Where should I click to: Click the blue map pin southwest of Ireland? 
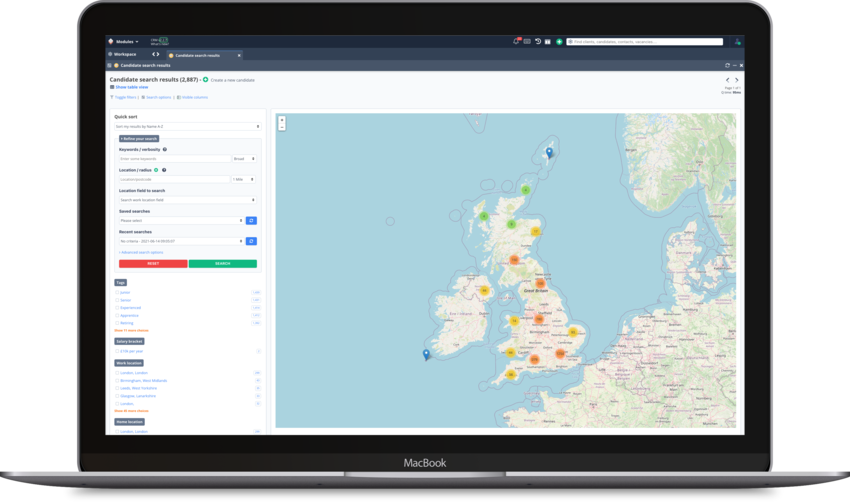(426, 354)
